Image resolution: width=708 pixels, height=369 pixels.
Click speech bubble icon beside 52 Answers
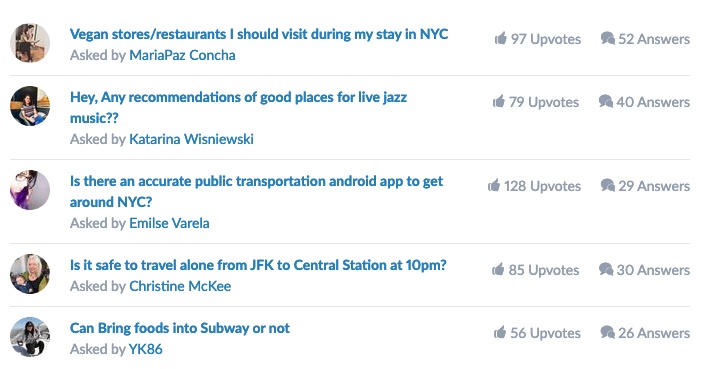click(x=608, y=38)
